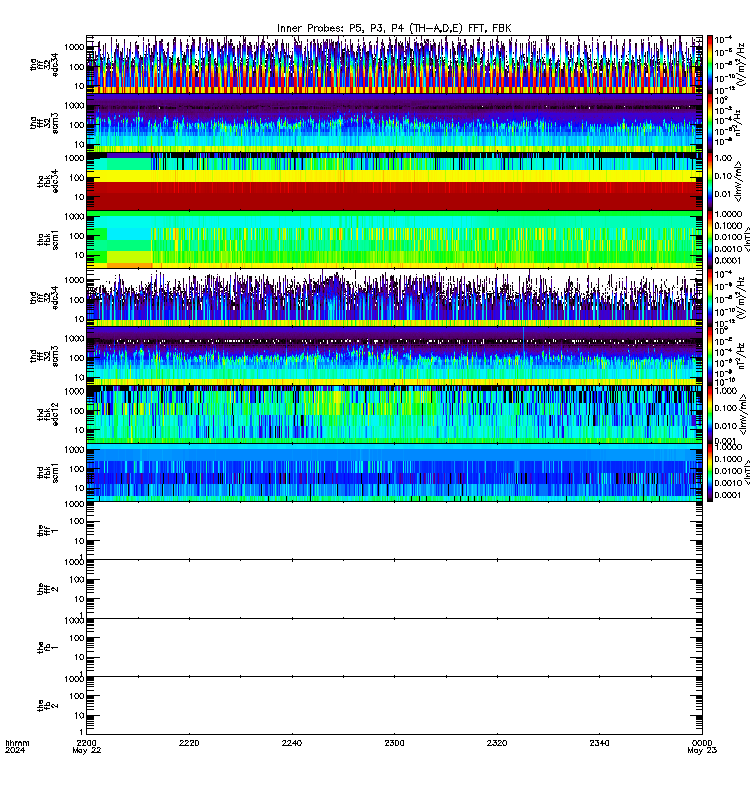
Task: Select the thd fff 32 scm3 spectrogram panel
Action: coord(394,356)
